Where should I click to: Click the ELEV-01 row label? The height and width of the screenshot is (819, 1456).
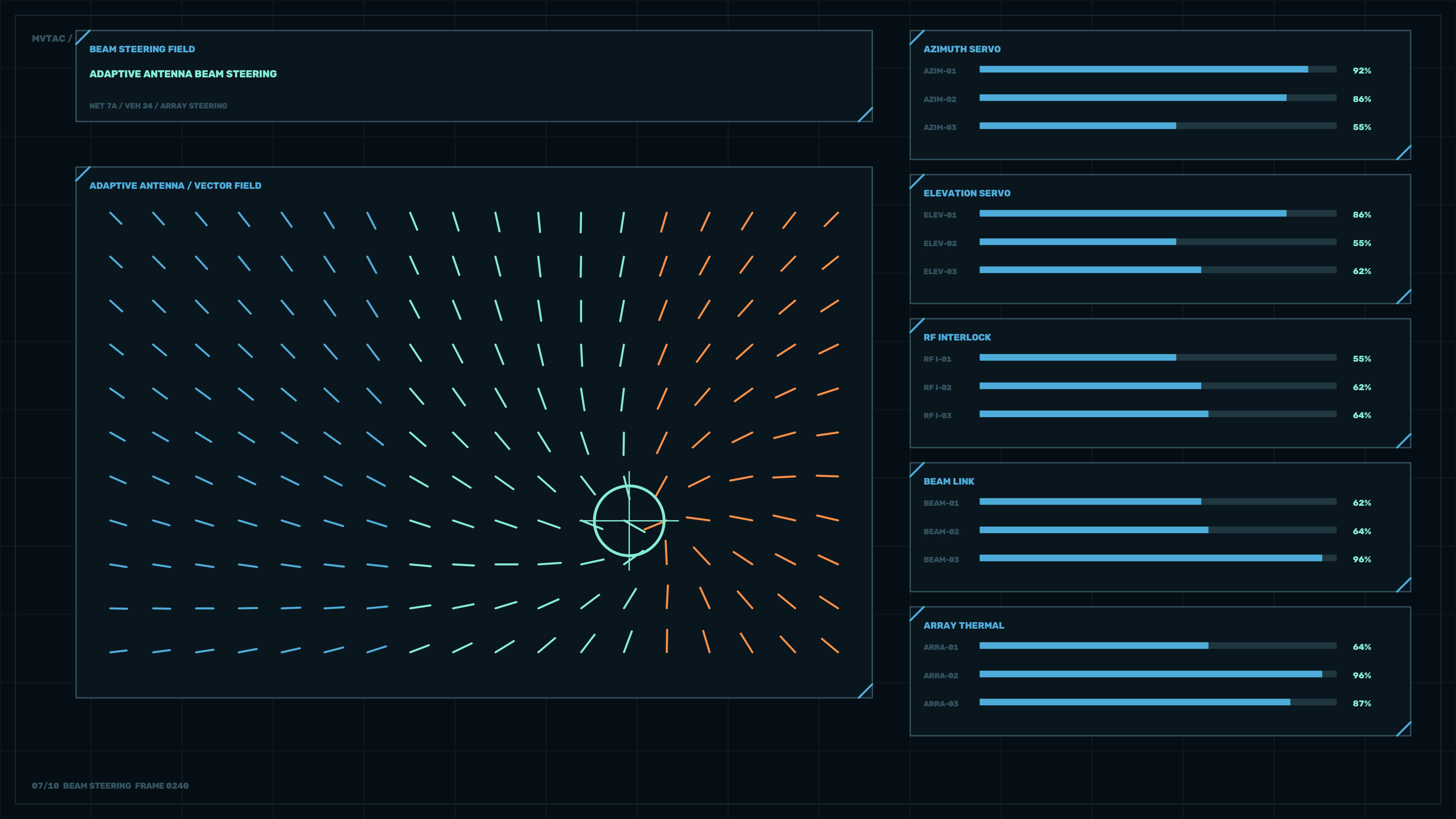pos(940,215)
